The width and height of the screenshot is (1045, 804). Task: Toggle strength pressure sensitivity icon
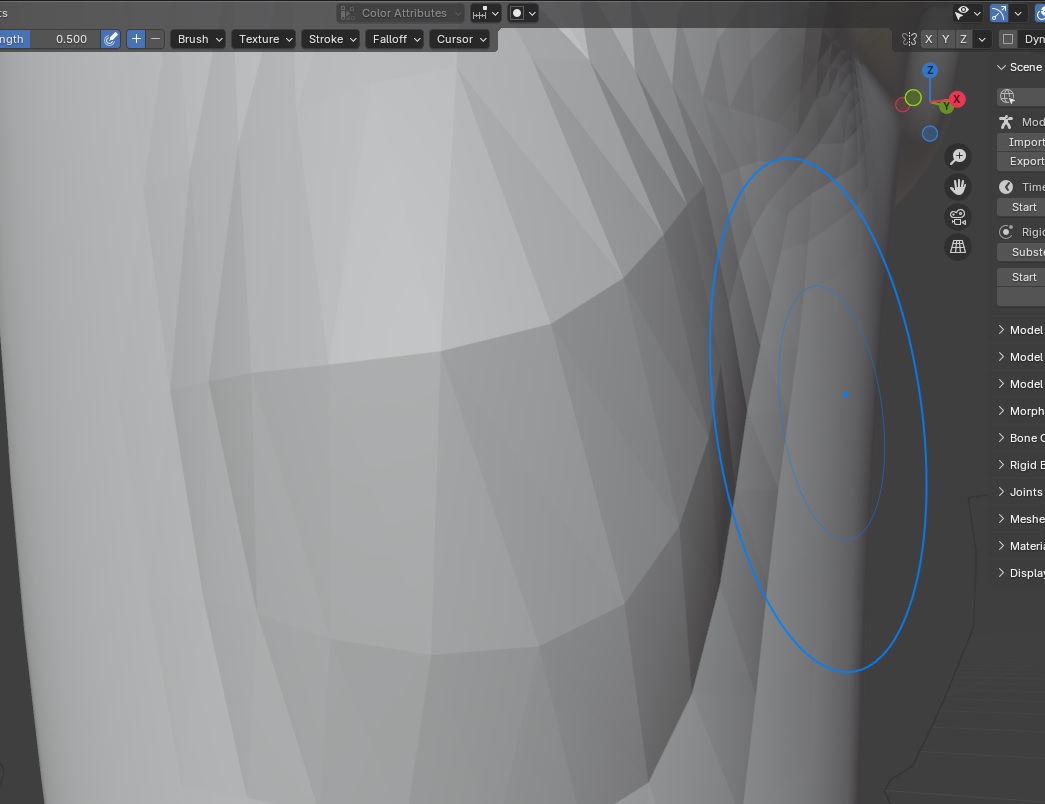point(111,39)
